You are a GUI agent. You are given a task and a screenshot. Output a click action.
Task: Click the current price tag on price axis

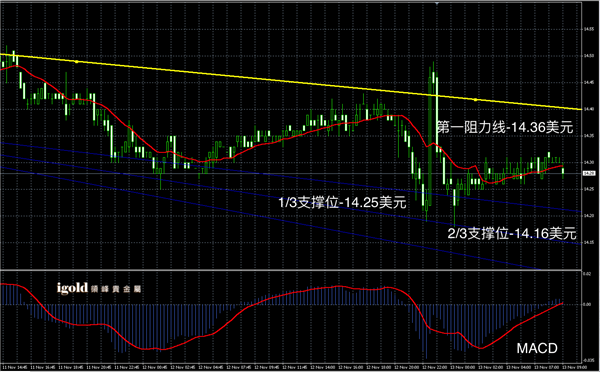tap(587, 174)
